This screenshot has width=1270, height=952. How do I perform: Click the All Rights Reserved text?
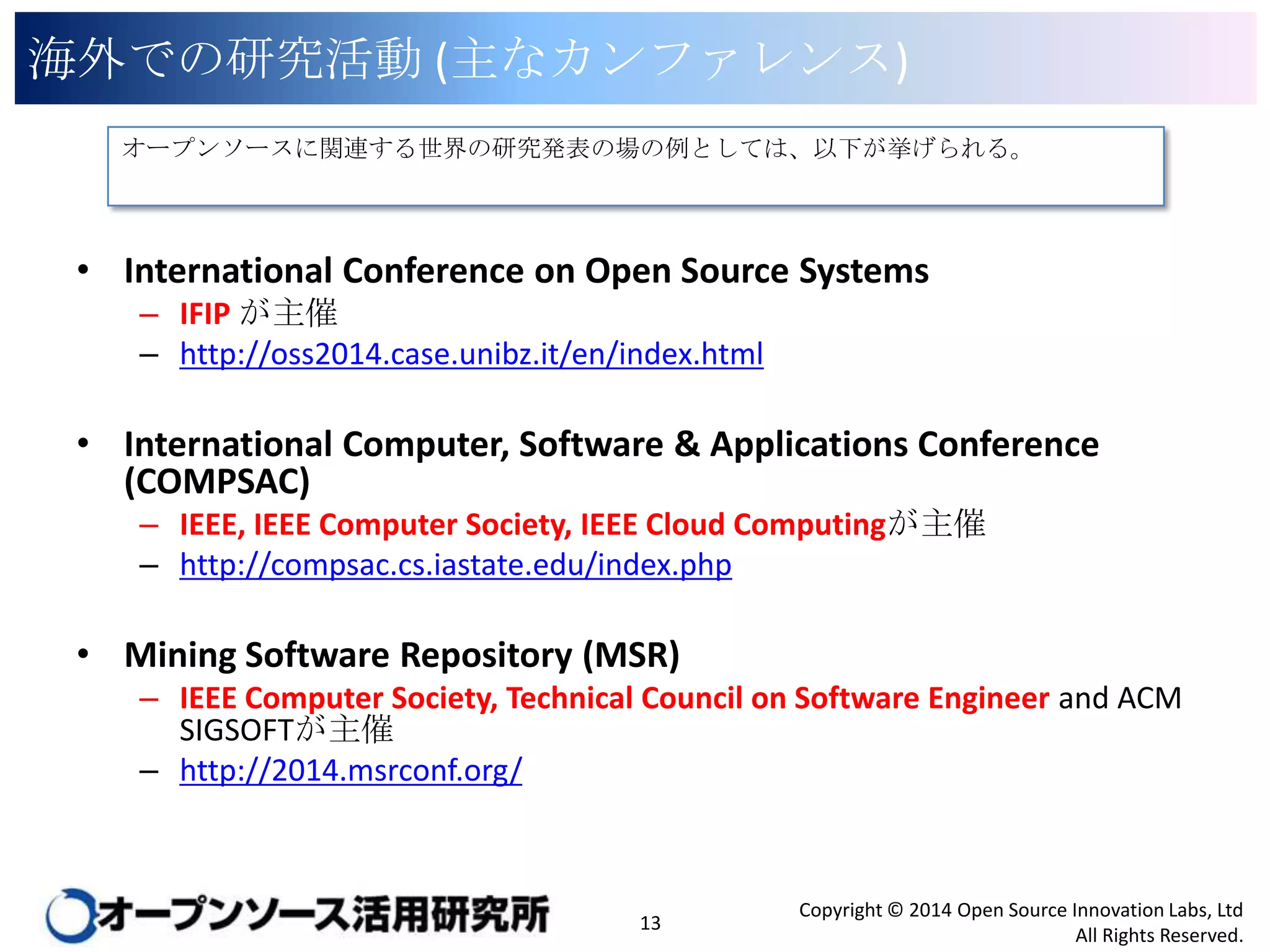click(1158, 935)
